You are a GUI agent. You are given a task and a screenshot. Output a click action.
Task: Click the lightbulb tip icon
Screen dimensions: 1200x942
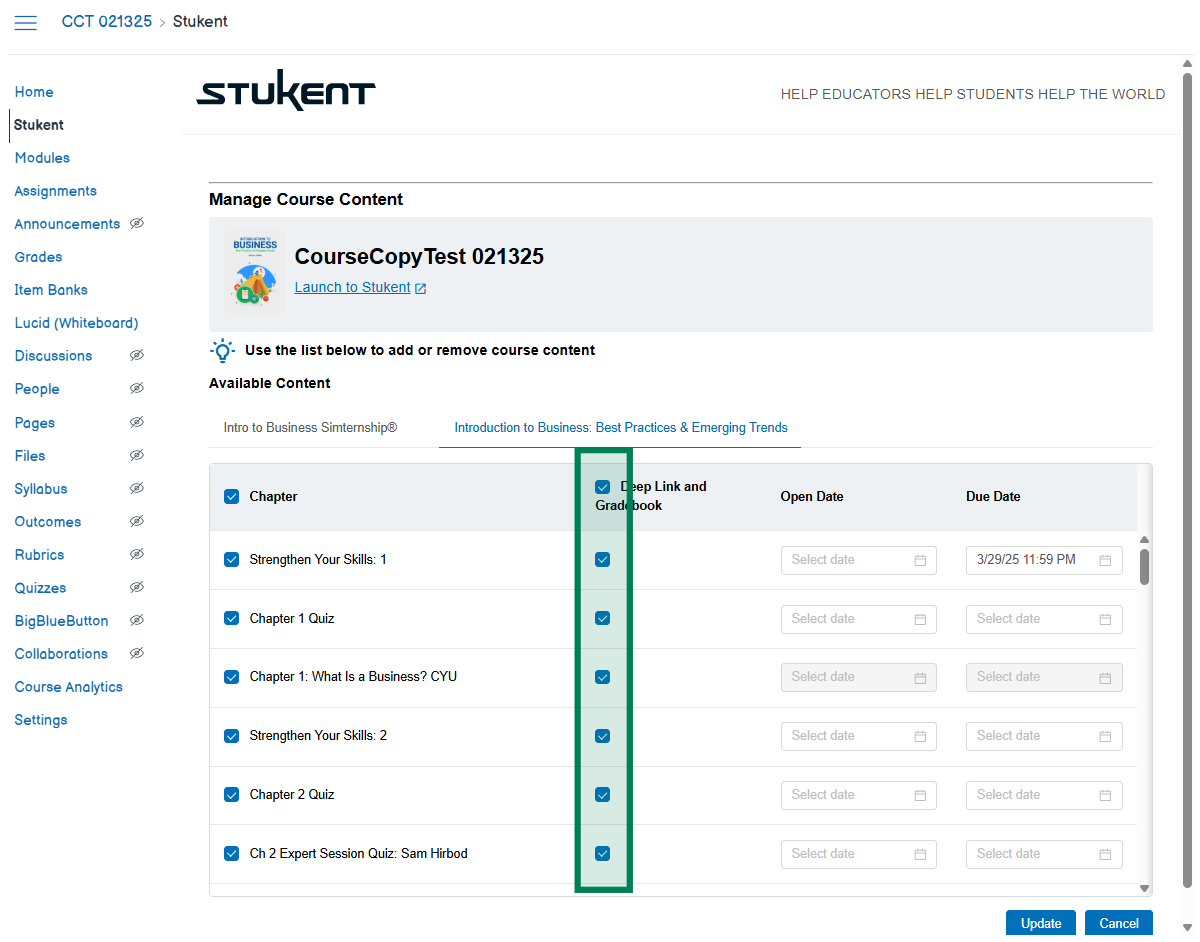click(222, 351)
